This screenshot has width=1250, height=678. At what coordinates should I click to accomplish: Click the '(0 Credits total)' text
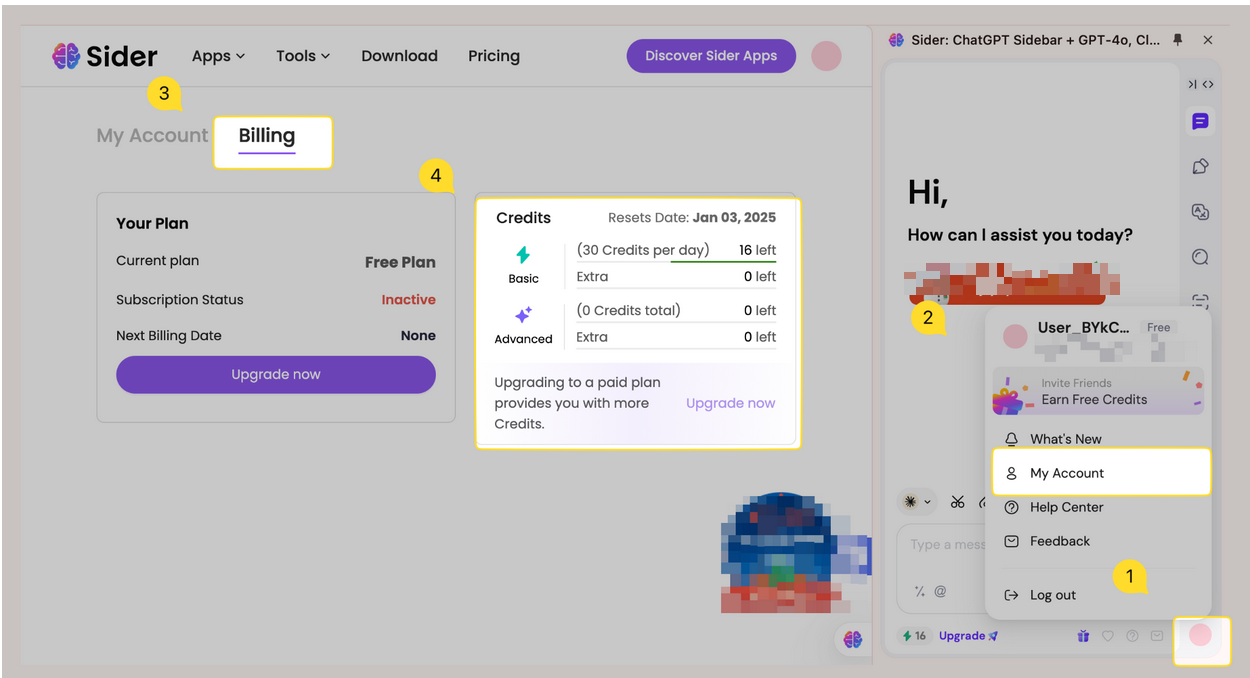pyautogui.click(x=629, y=310)
